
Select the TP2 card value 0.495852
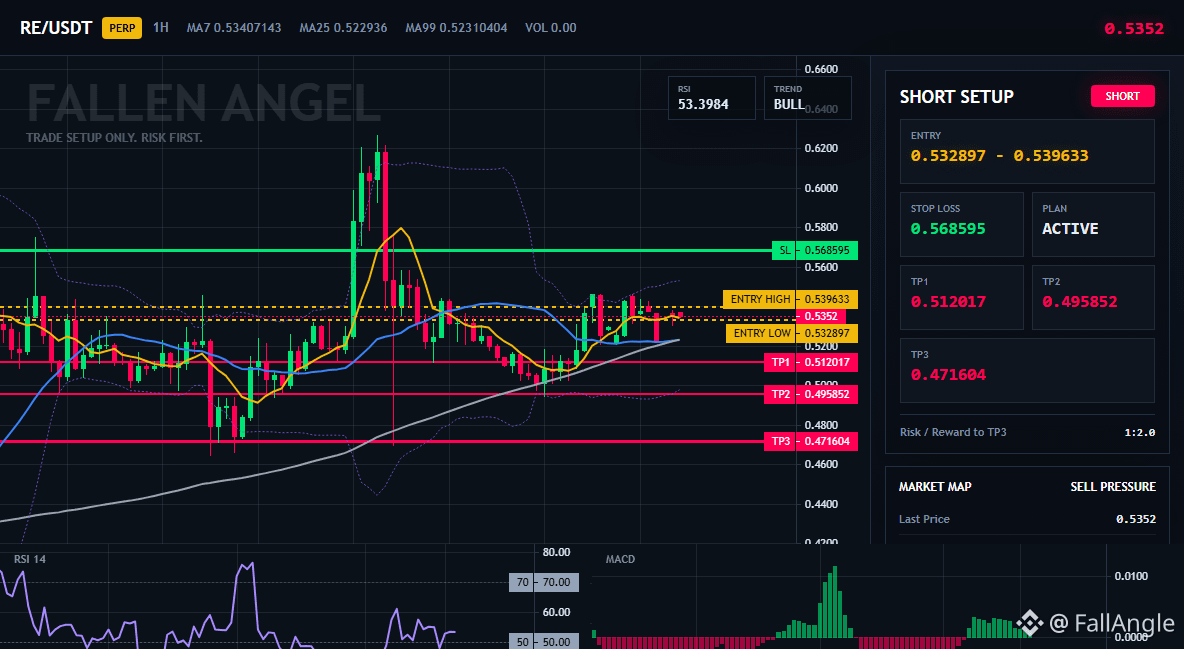point(1080,301)
